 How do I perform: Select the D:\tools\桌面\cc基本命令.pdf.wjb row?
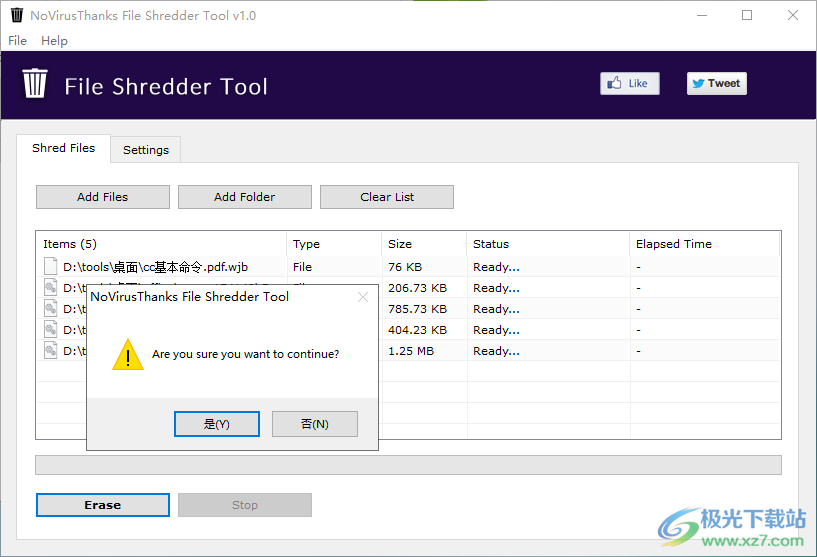coord(408,267)
